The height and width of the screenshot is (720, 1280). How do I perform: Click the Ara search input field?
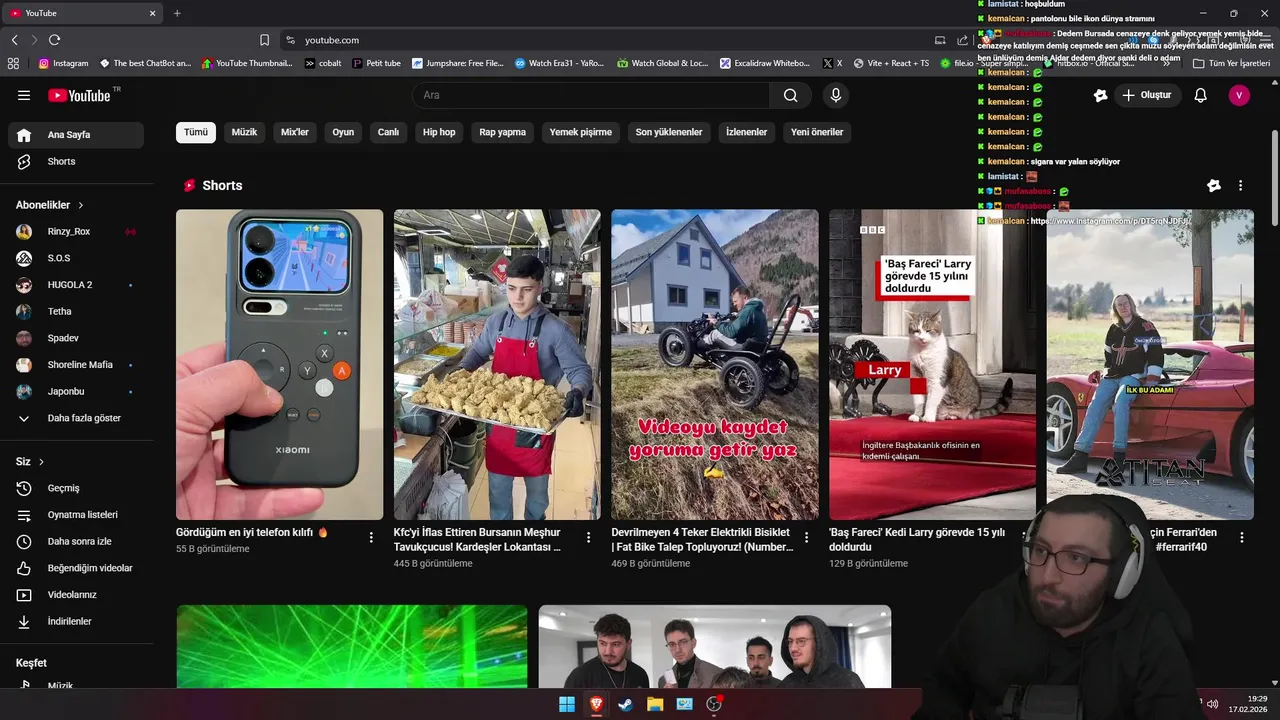[x=591, y=95]
